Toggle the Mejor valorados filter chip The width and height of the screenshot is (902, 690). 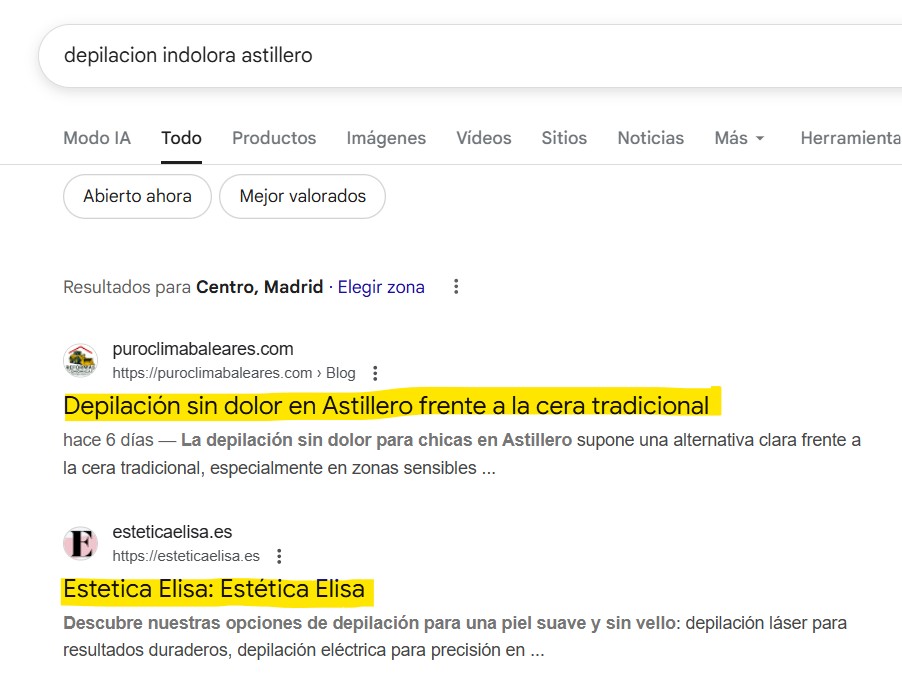coord(302,196)
